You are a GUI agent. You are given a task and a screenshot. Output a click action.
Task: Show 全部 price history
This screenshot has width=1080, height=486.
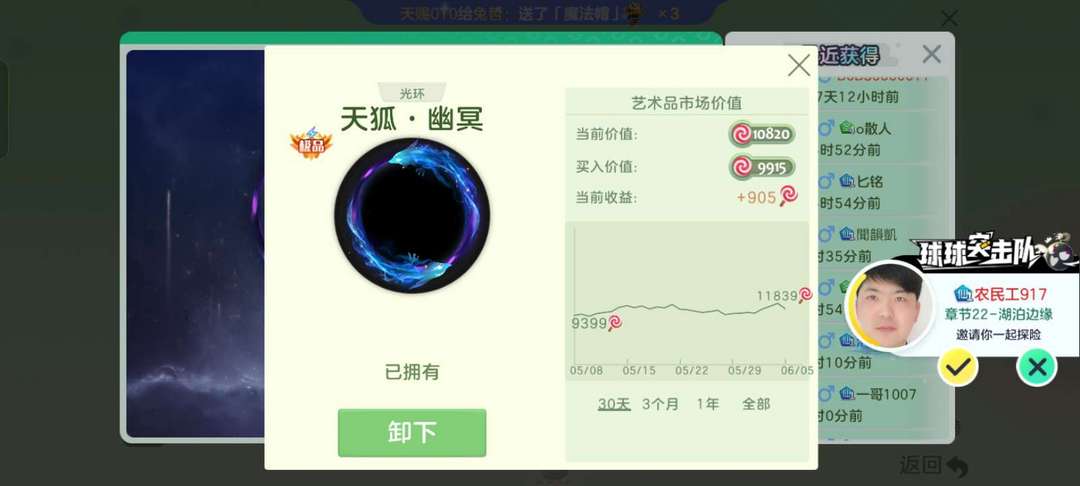756,404
